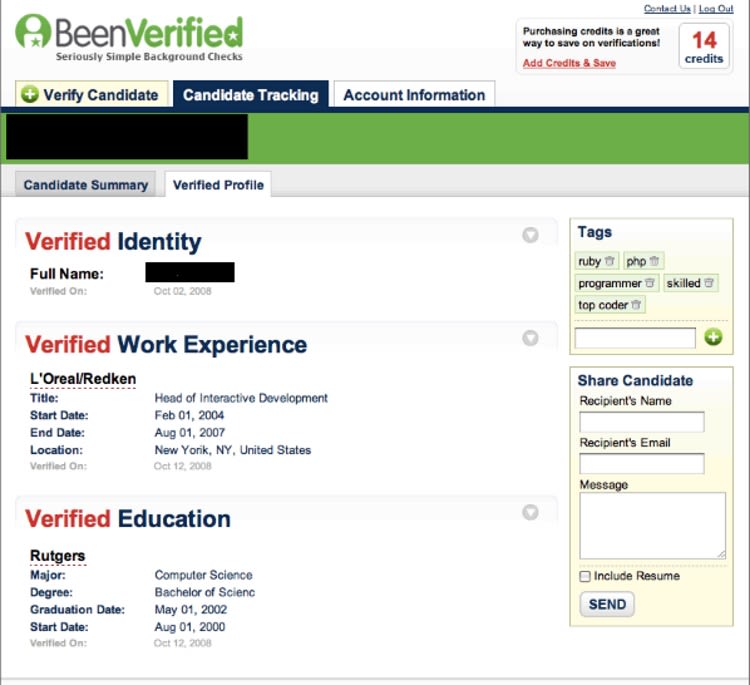Click the Aug 01, 2007 end date
This screenshot has height=685, width=750.
(189, 432)
